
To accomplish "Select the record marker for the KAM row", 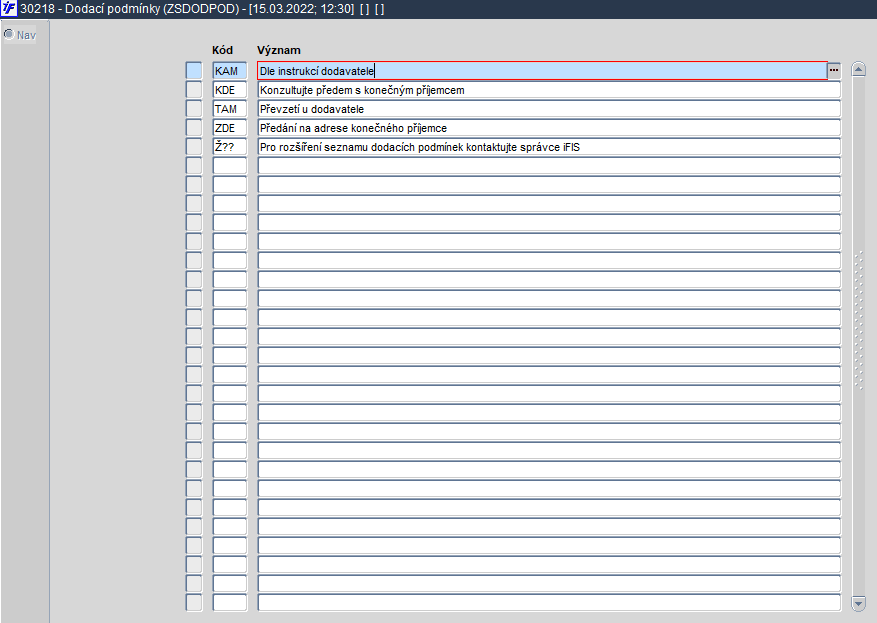I will pyautogui.click(x=194, y=70).
